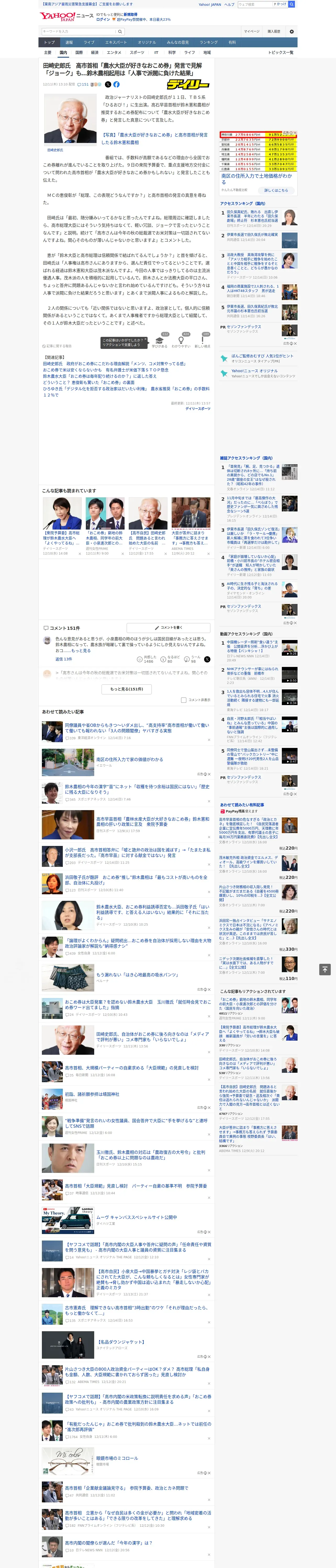Share the article on X

tap(108, 85)
